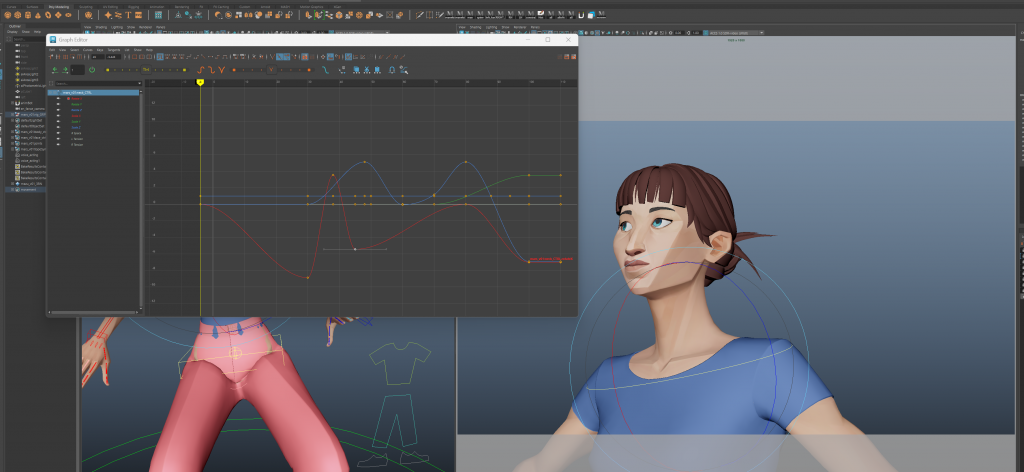Create a polygon plane from the shelf

coord(58,15)
